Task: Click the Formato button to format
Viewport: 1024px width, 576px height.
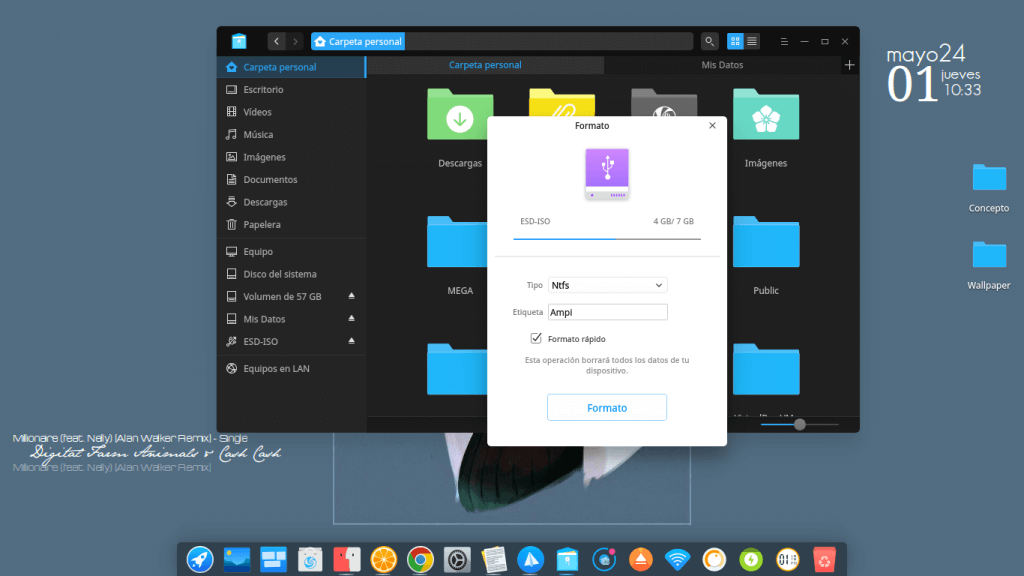Action: [607, 408]
